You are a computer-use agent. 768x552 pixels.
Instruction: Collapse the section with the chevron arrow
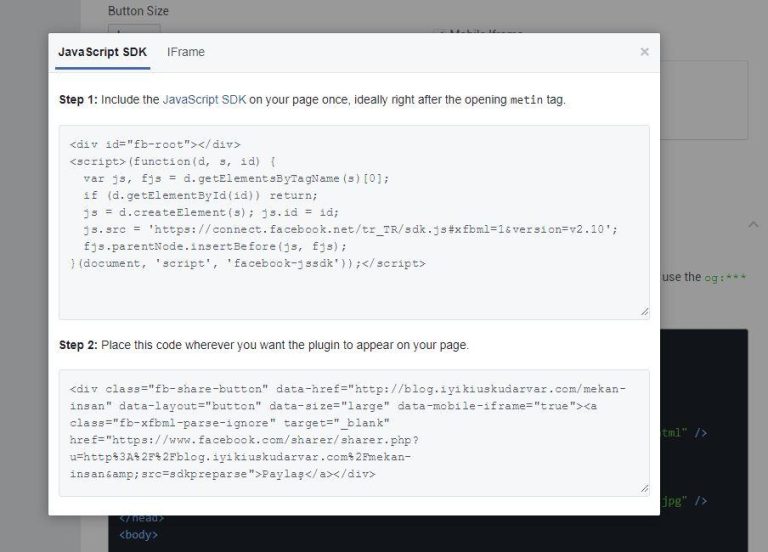(753, 225)
